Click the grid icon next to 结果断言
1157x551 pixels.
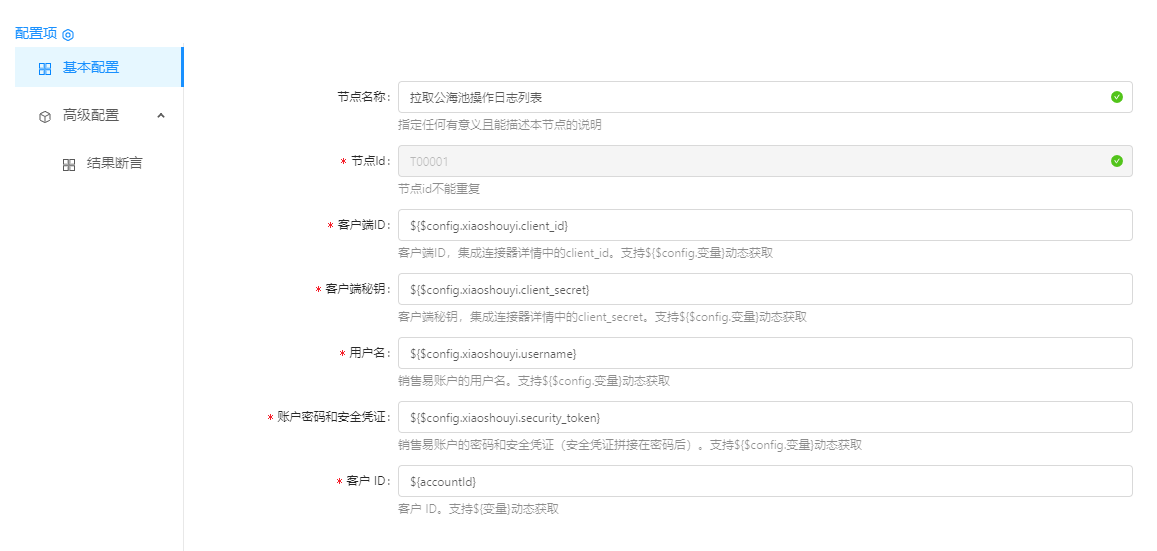[x=69, y=164]
